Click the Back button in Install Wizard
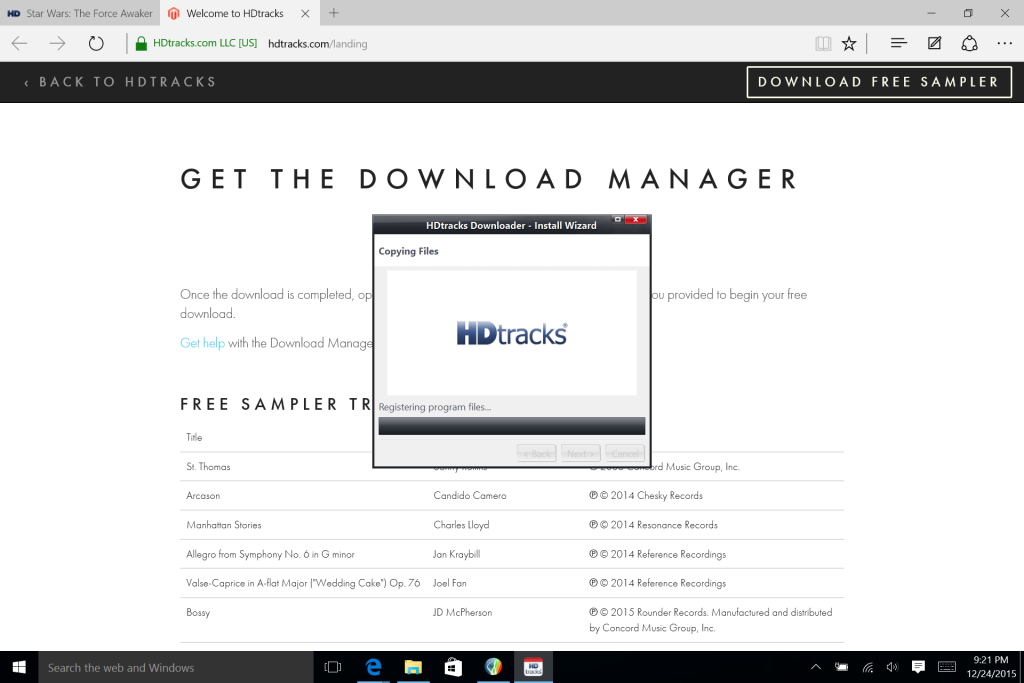Screen dimensions: 1024x683 coord(537,453)
